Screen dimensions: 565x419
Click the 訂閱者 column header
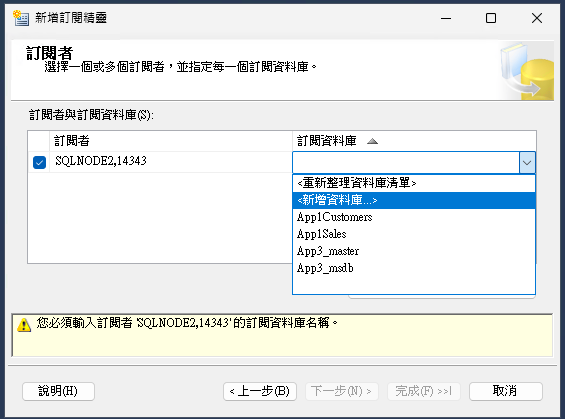pyautogui.click(x=171, y=141)
